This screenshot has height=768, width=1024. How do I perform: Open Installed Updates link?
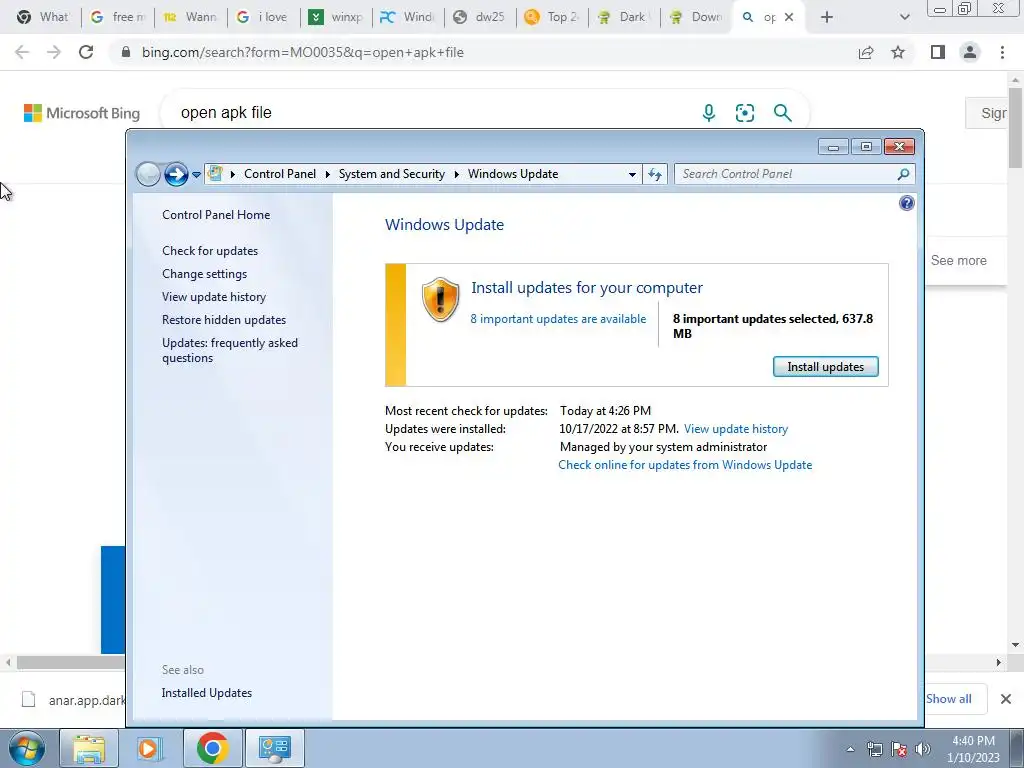206,693
